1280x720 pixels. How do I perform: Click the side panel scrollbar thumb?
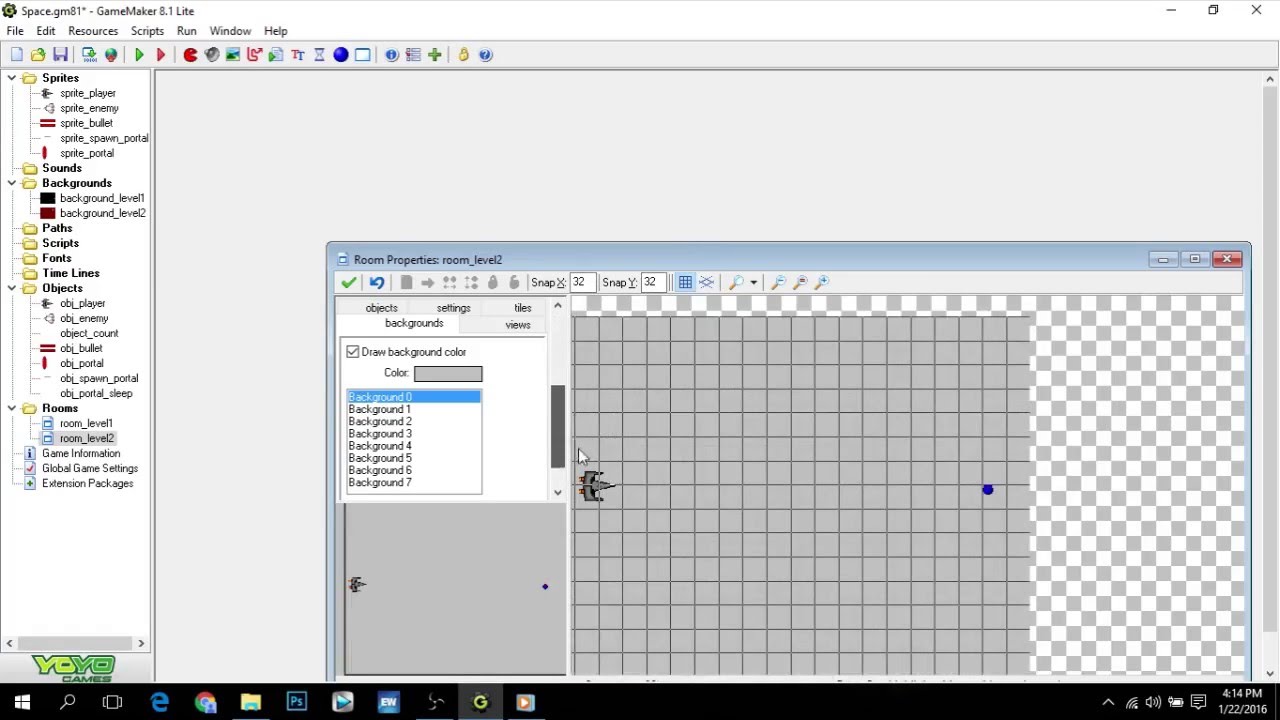[558, 427]
